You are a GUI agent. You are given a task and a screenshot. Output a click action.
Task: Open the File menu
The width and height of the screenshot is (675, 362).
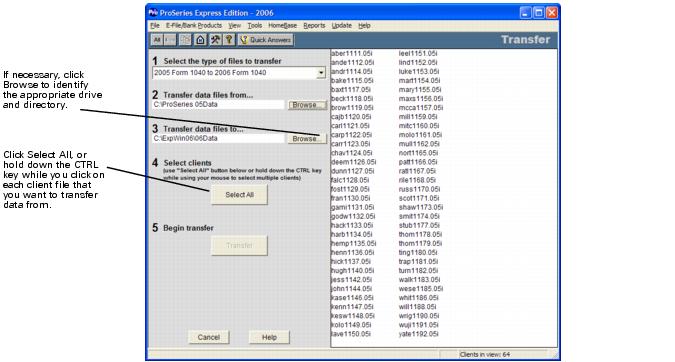tap(155, 25)
